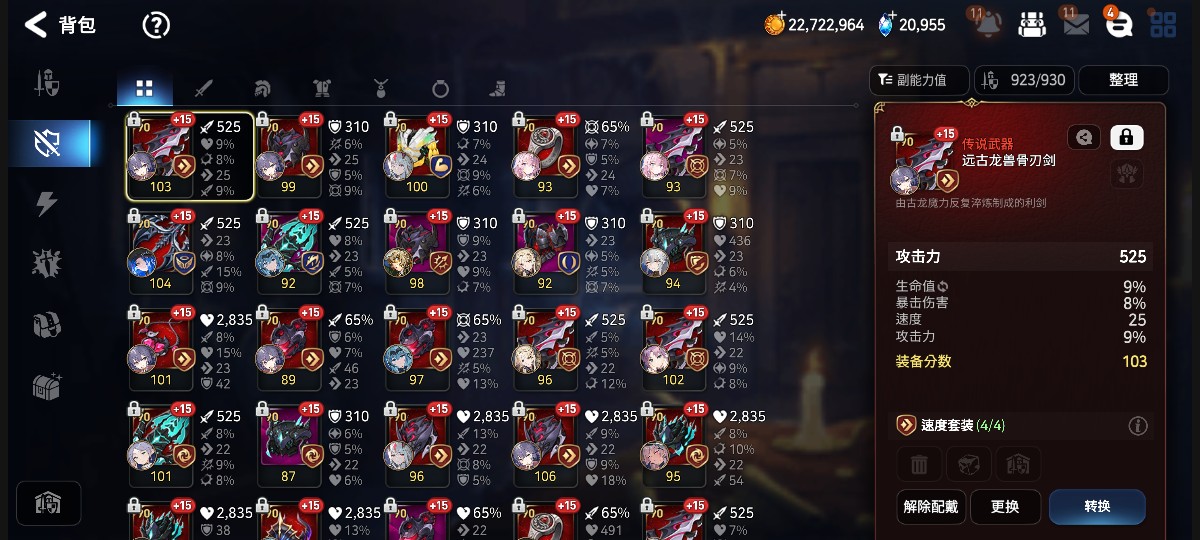Open the 副能力值 sort filter
The height and width of the screenshot is (540, 1200).
(x=920, y=80)
